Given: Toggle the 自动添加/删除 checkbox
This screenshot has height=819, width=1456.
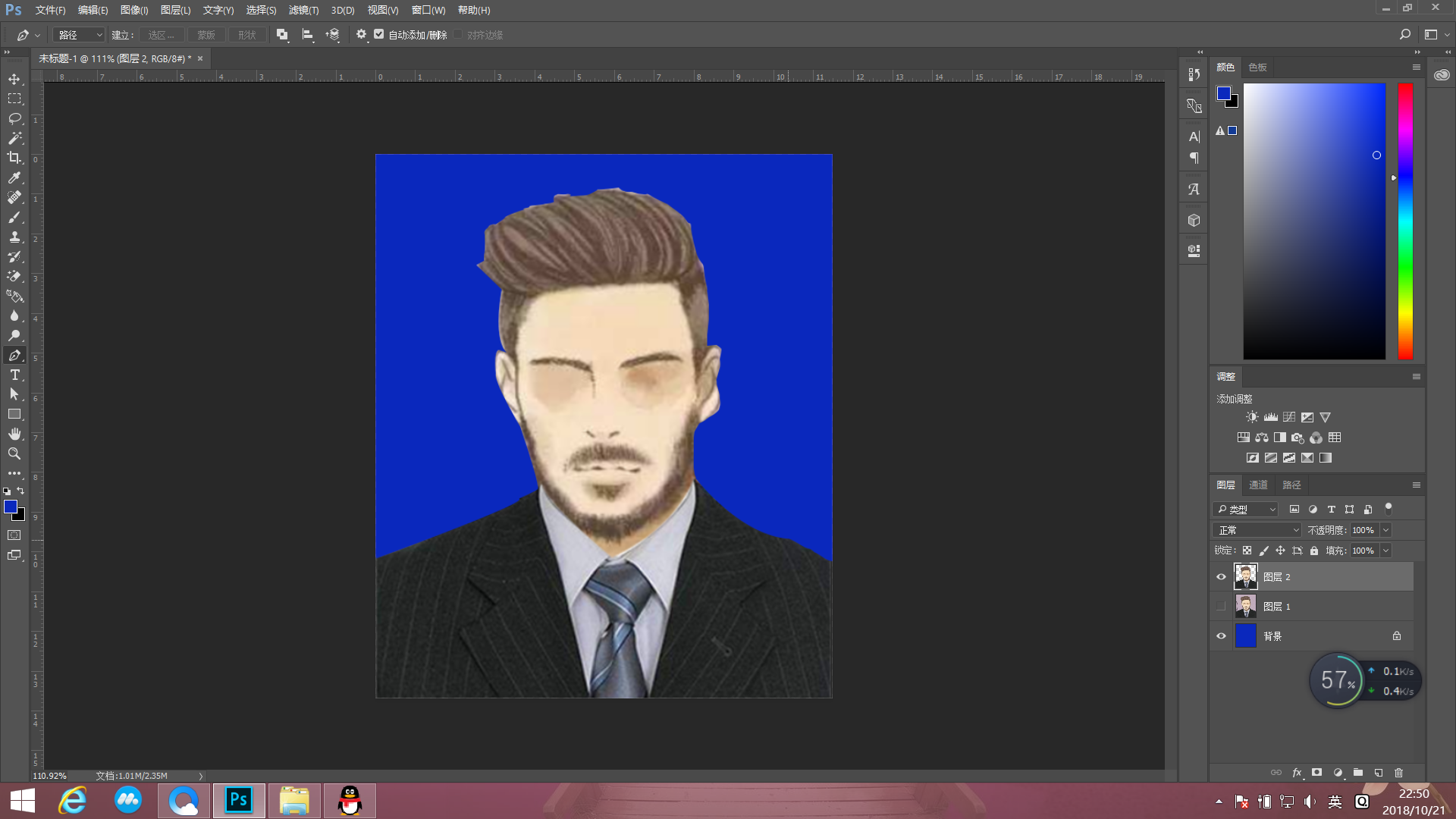Looking at the screenshot, I should click(x=378, y=34).
